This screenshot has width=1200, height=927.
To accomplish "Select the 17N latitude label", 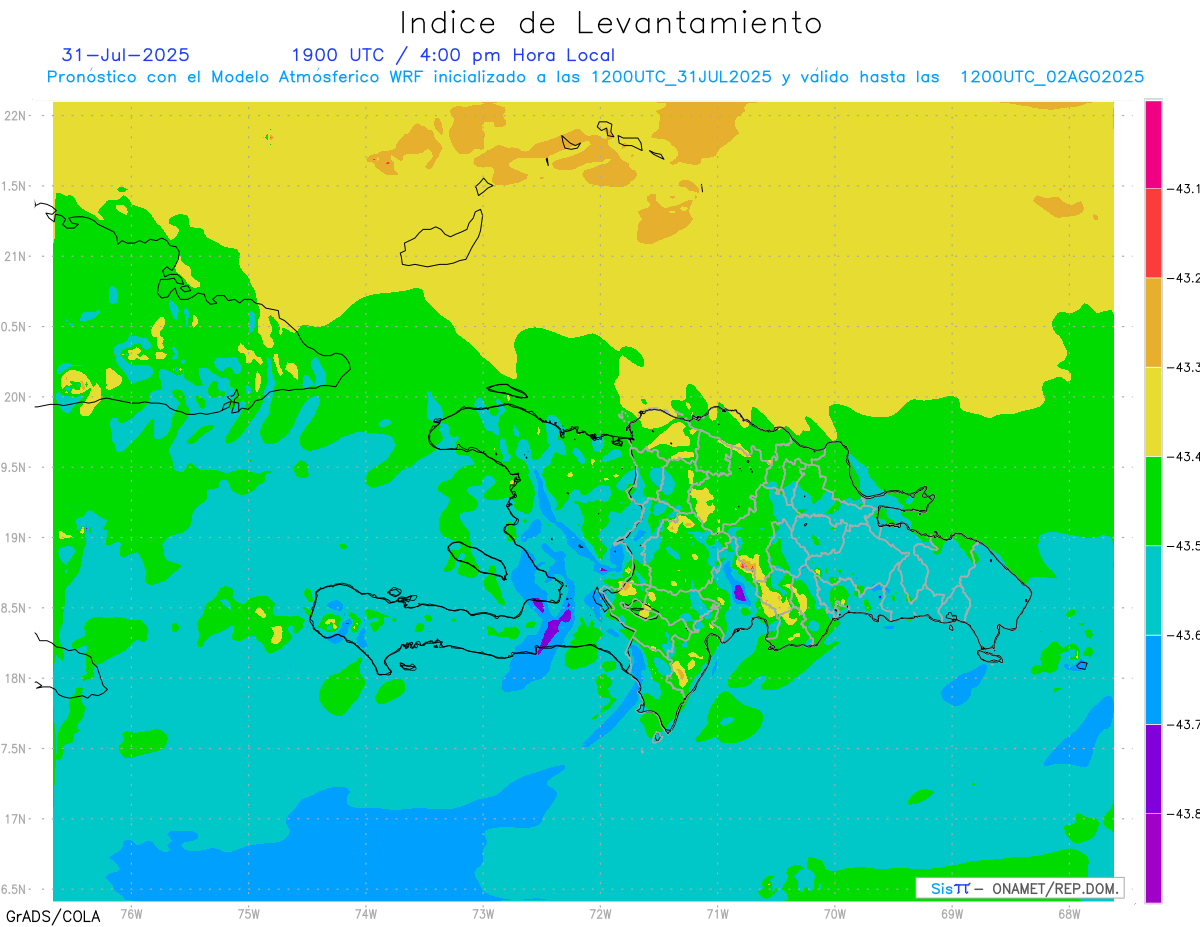I will point(16,819).
